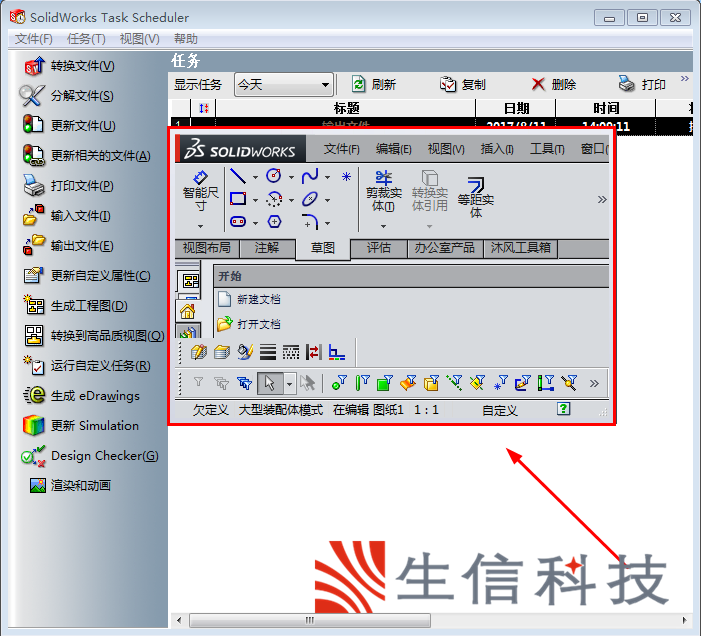Expand the 剪裁实体 dropdown arrow
Screen dimensions: 701x636
[x=384, y=227]
